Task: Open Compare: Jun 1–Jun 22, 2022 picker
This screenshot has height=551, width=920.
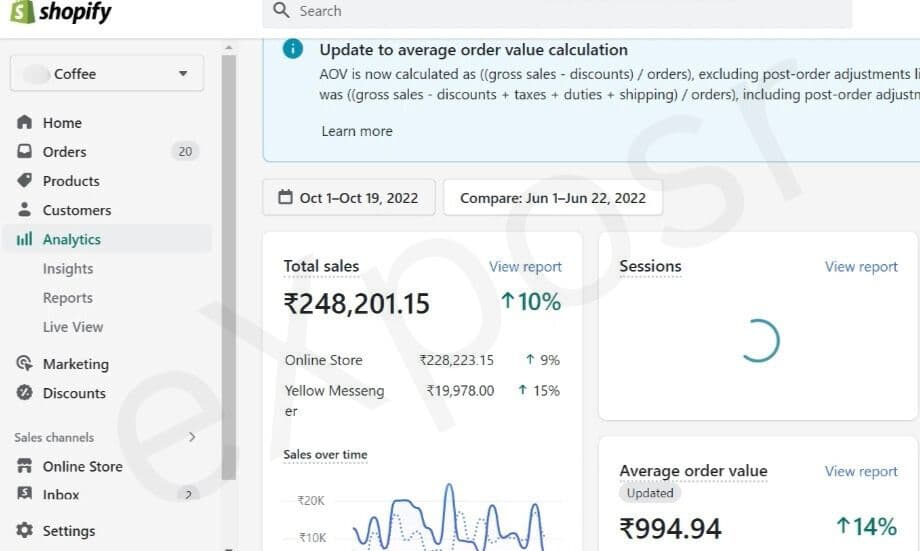Action: point(553,198)
